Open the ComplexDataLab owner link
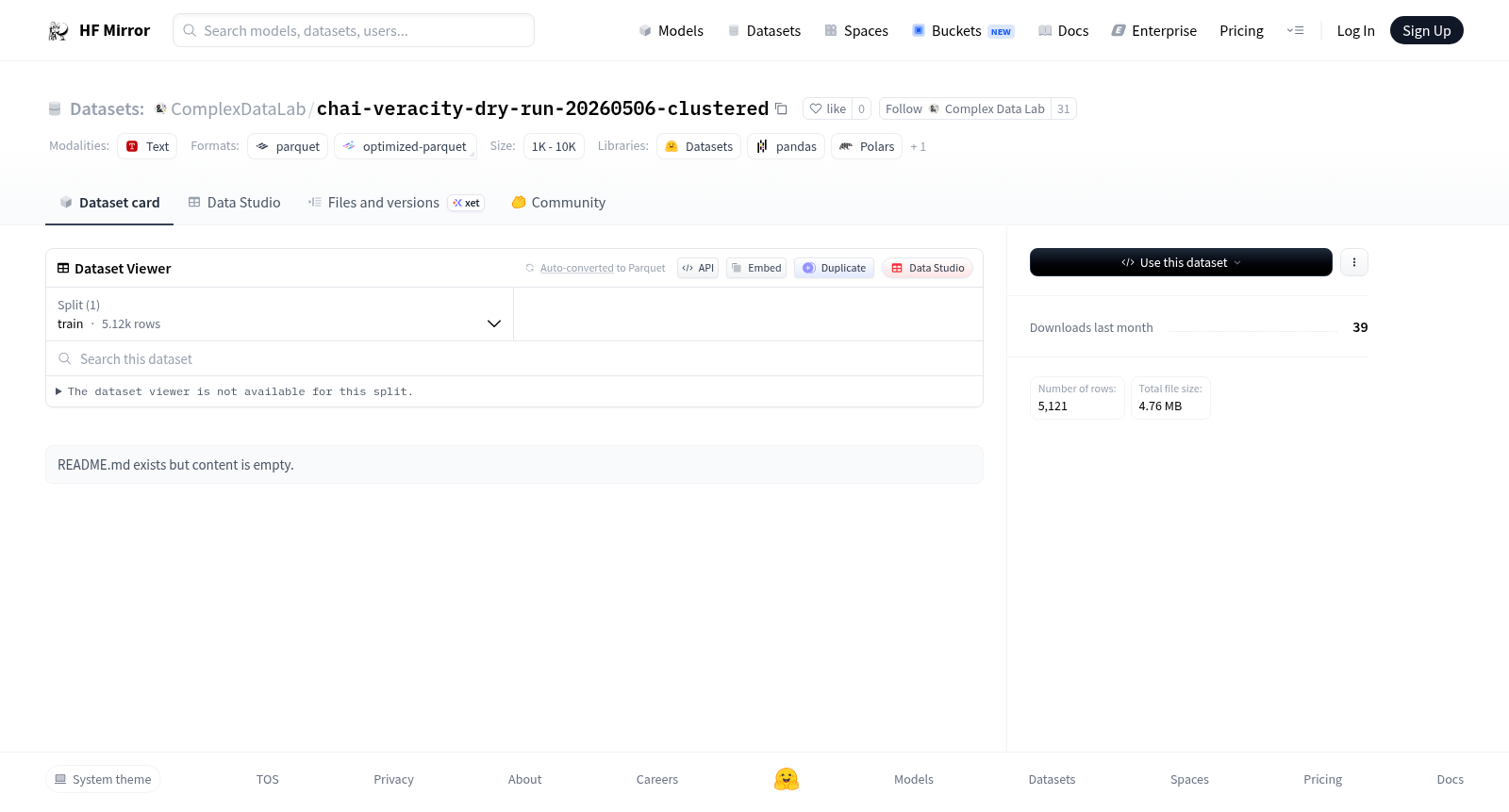This screenshot has width=1509, height=812. point(238,108)
